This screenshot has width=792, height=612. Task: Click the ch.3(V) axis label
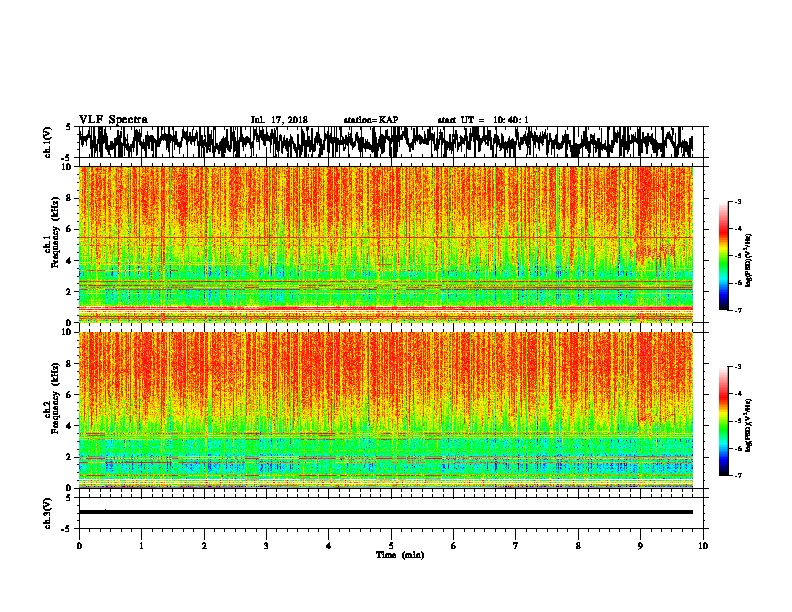coord(48,513)
